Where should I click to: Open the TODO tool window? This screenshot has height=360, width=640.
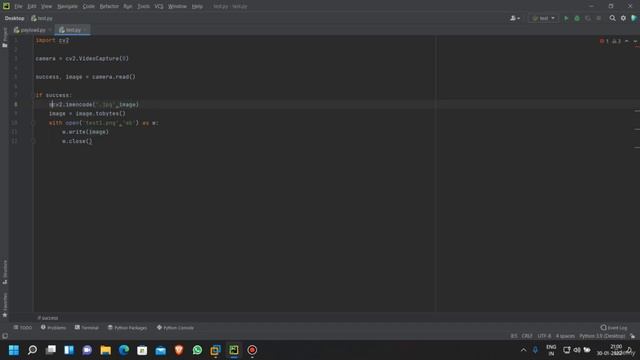pos(22,328)
